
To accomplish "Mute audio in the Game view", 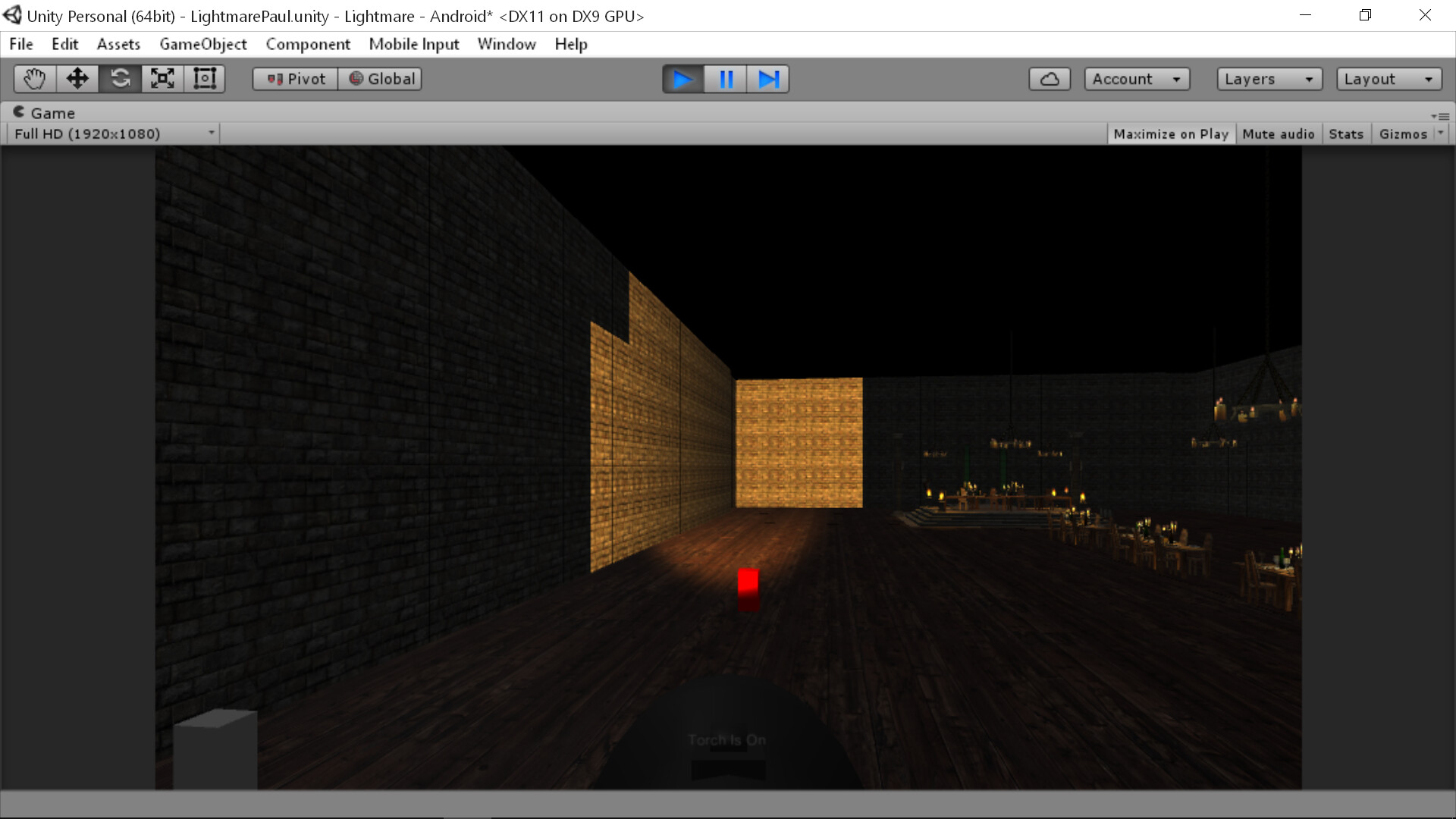I will [x=1278, y=133].
